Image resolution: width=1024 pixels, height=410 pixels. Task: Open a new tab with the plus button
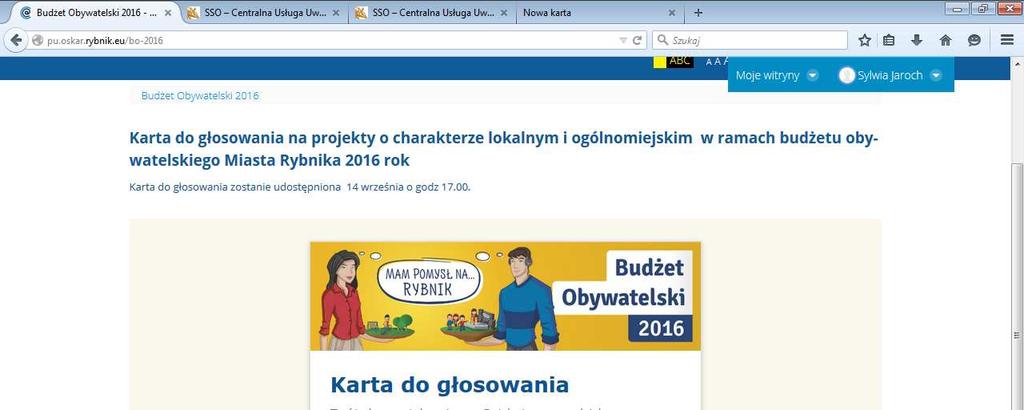tap(698, 12)
